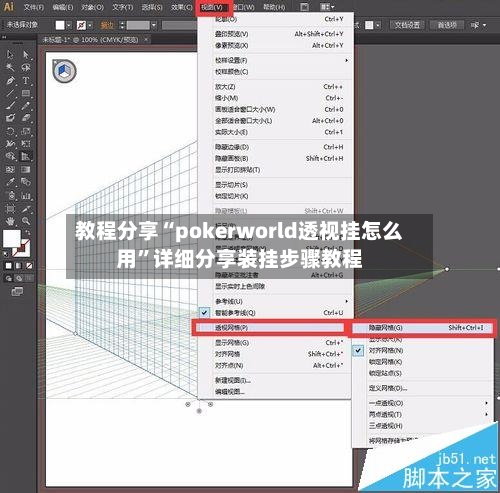Viewport: 500px width, 493px height.
Task: Select the Shape Builder tool
Action: coord(10,156)
